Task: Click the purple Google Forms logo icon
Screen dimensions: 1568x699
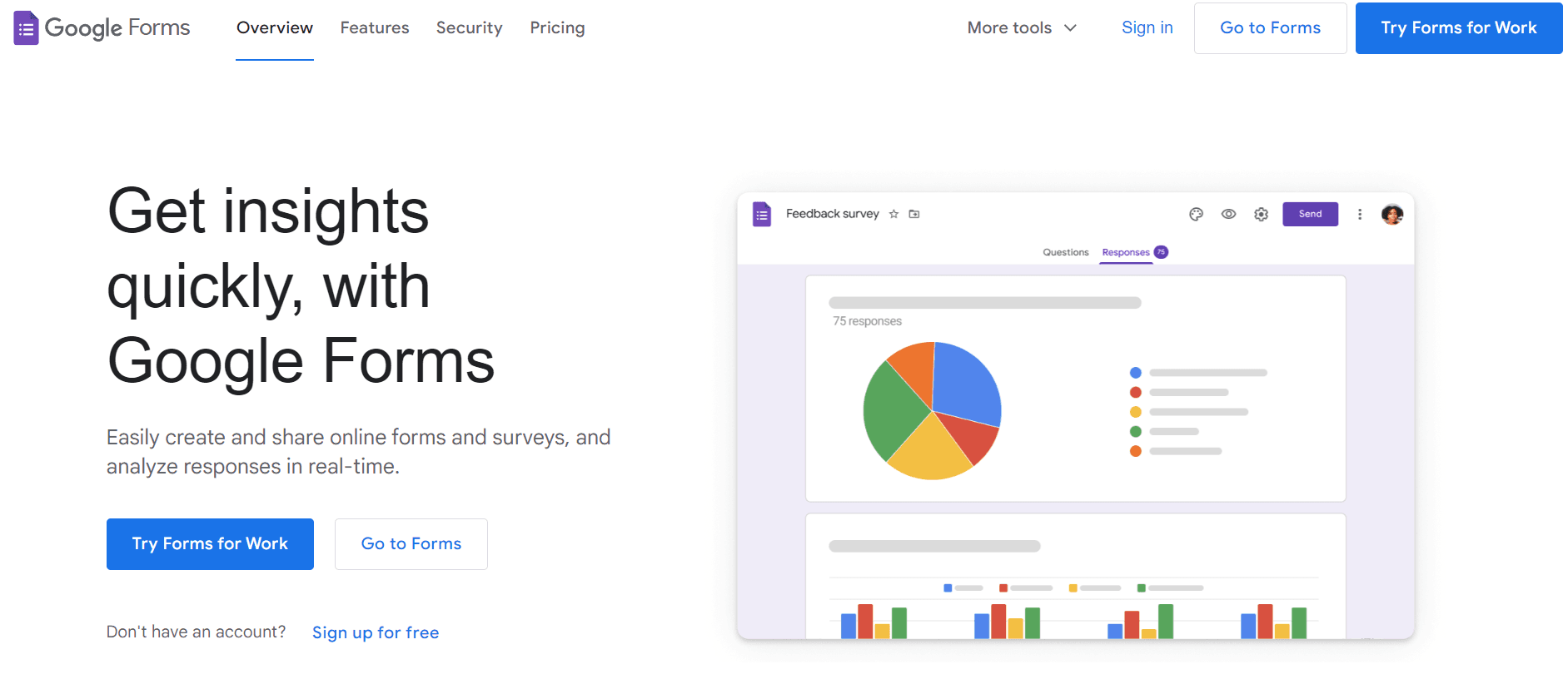Action: click(x=26, y=28)
